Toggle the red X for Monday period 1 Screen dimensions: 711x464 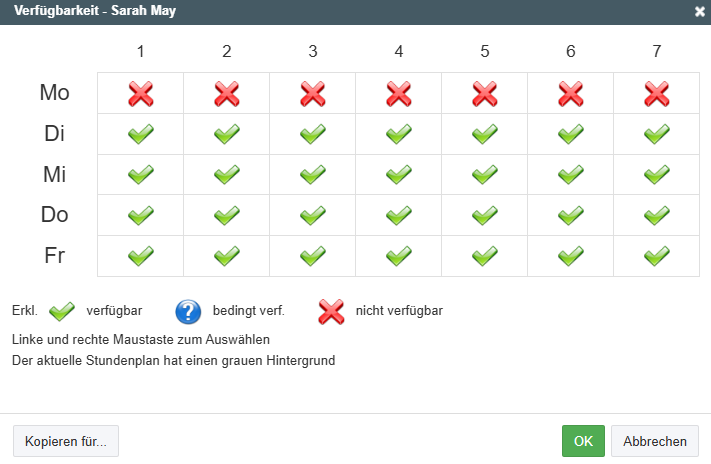[141, 93]
